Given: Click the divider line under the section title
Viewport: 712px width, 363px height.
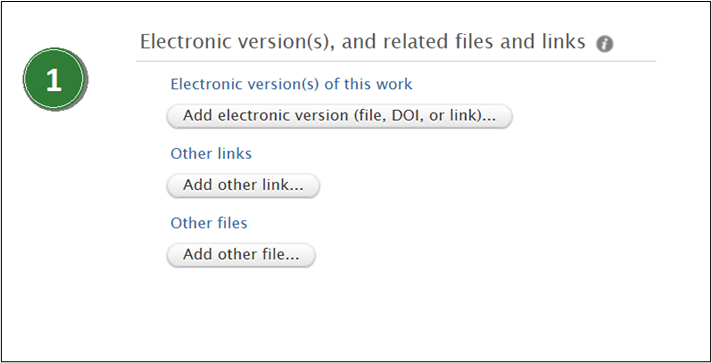Looking at the screenshot, I should pyautogui.click(x=396, y=61).
